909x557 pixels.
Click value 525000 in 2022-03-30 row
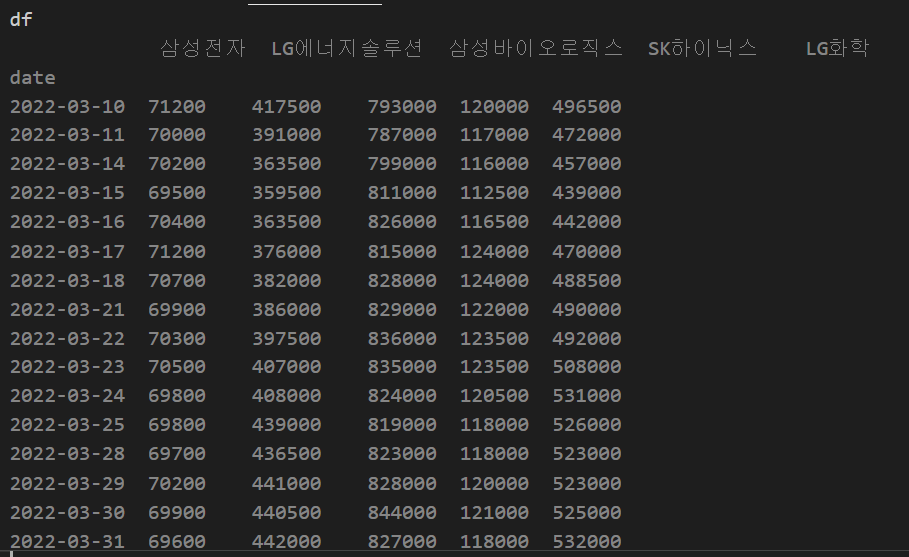587,513
